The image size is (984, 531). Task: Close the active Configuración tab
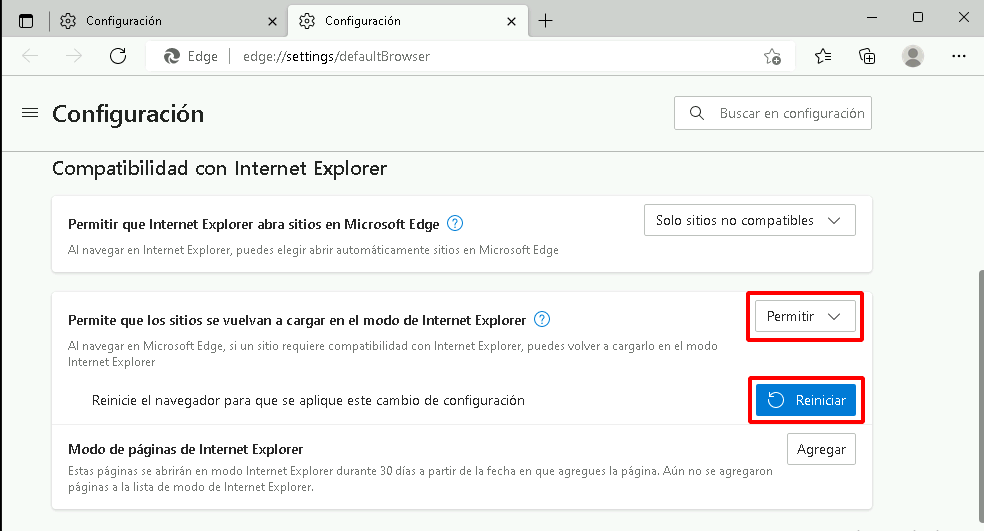tap(511, 21)
